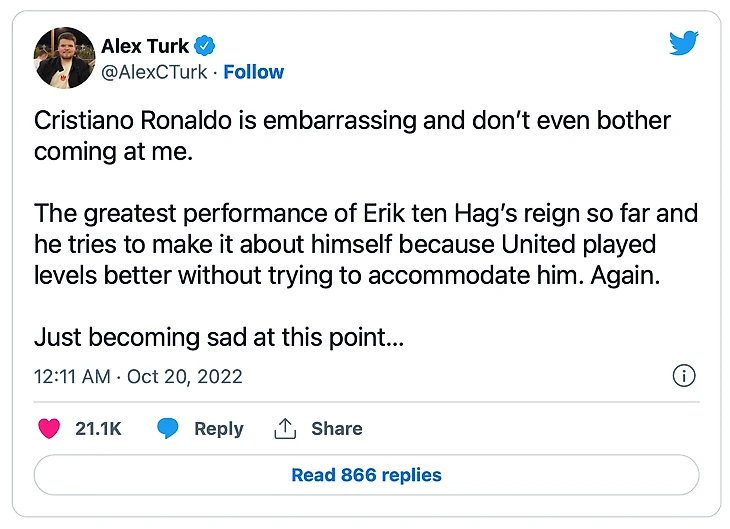Follow Alex Turk via Follow link

254,72
